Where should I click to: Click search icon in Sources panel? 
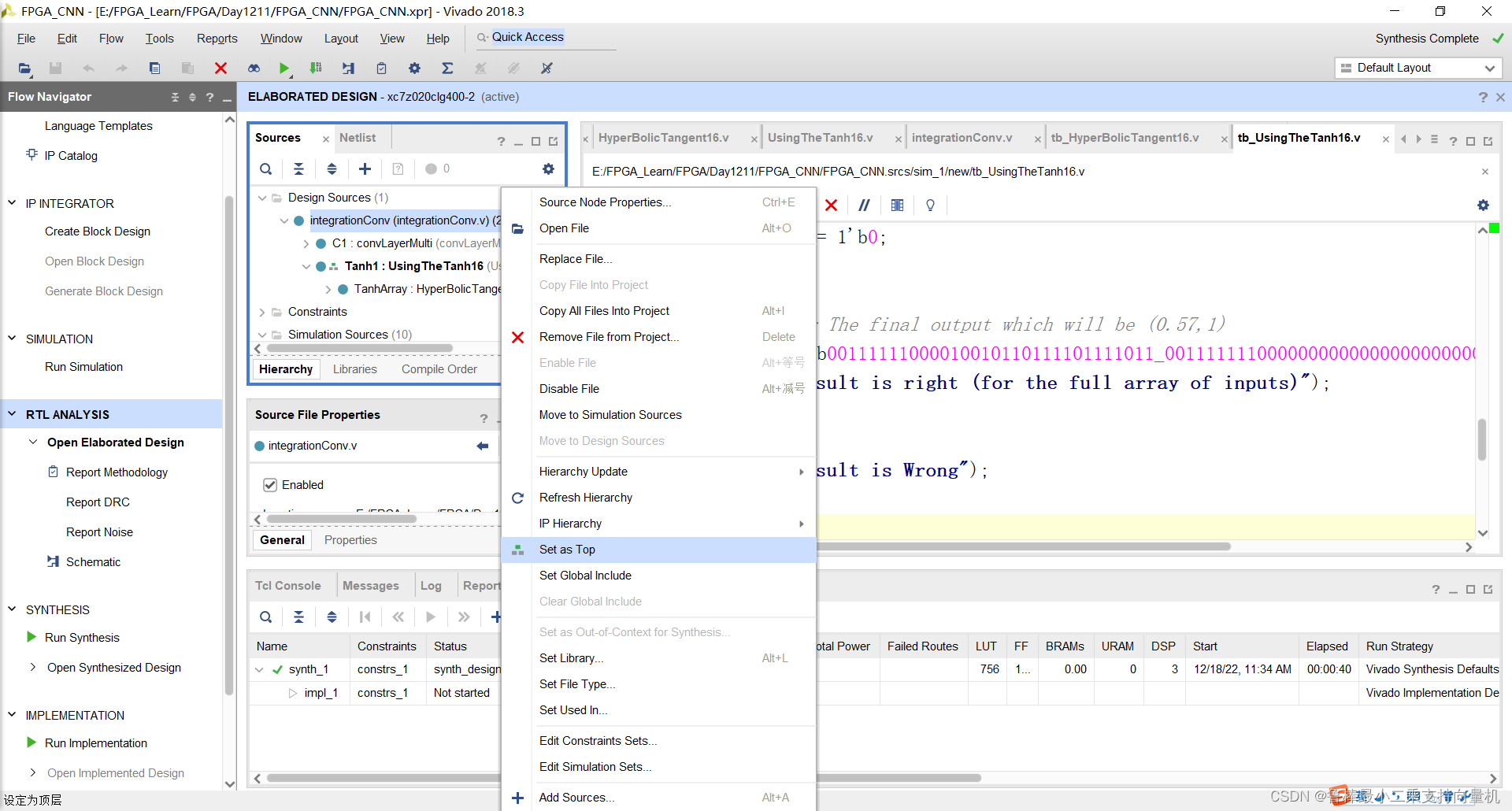(x=266, y=168)
